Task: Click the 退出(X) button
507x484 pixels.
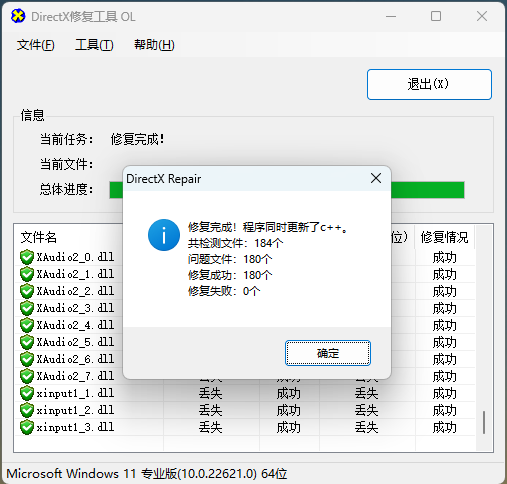Action: (x=429, y=84)
